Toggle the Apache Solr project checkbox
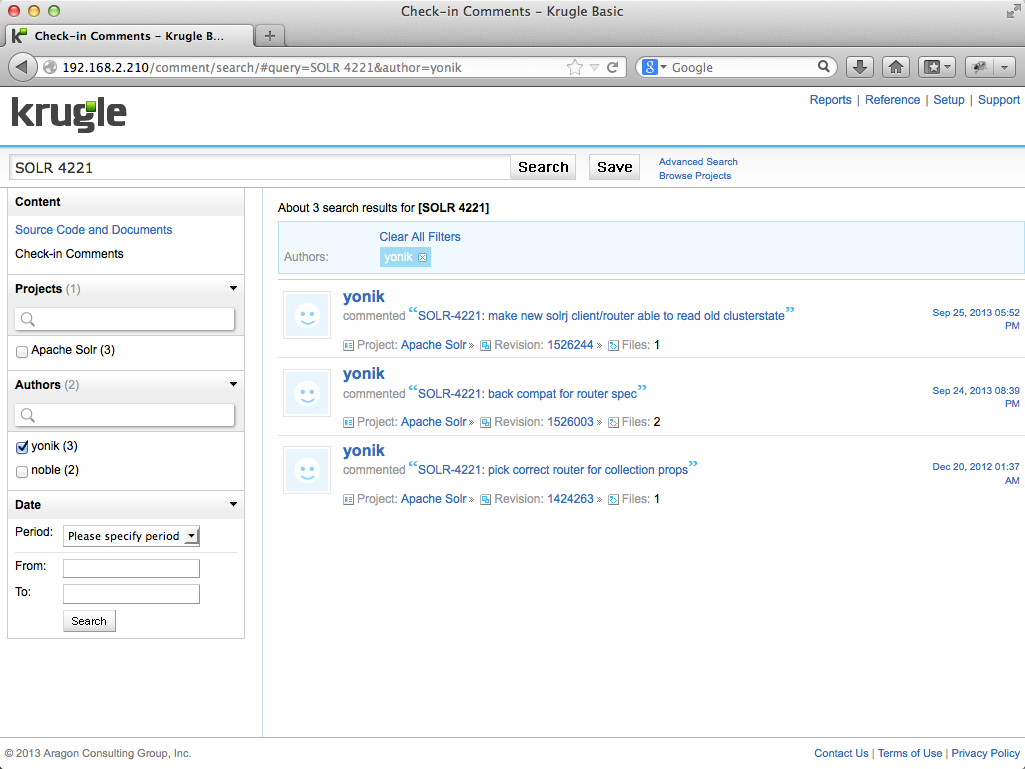 tap(22, 352)
